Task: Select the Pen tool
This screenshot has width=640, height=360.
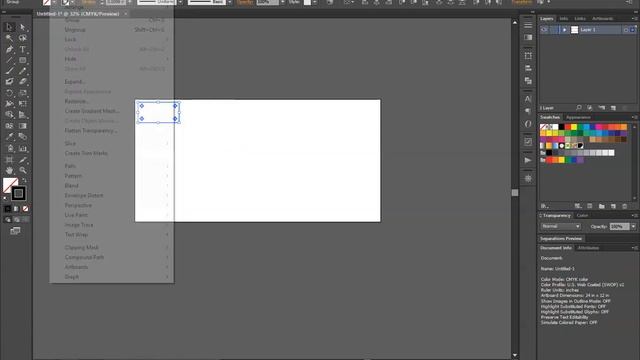Action: tap(9, 49)
